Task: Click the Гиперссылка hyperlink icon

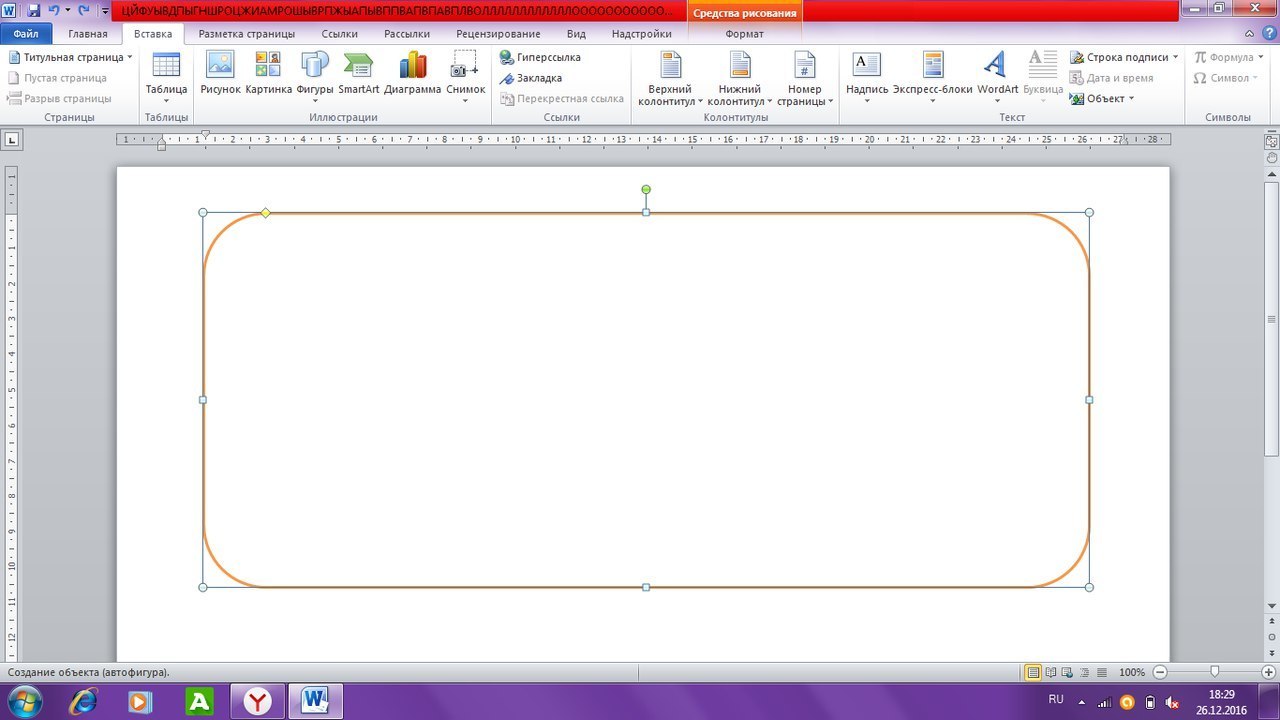Action: pos(540,58)
